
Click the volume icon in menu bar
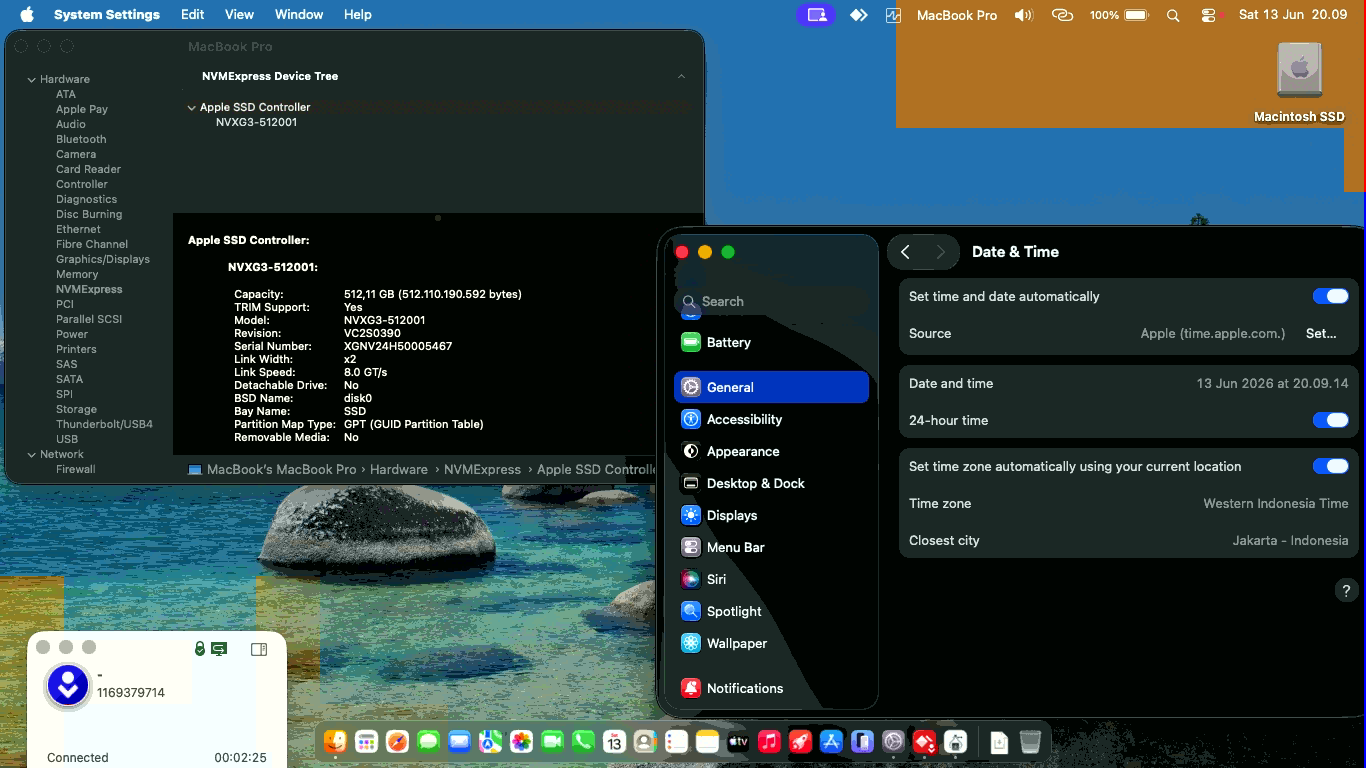click(1023, 15)
